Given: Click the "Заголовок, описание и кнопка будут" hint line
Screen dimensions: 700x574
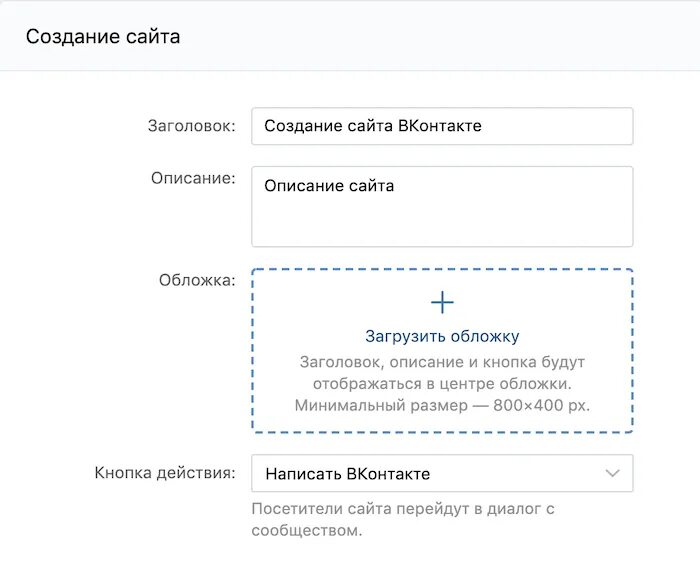Looking at the screenshot, I should click(442, 361).
